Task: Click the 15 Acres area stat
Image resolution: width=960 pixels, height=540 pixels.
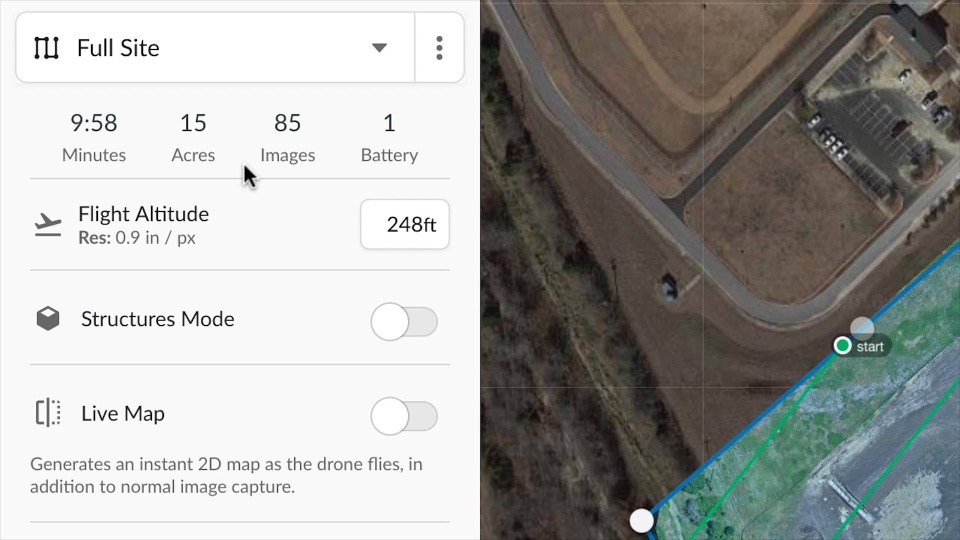Action: pos(193,137)
